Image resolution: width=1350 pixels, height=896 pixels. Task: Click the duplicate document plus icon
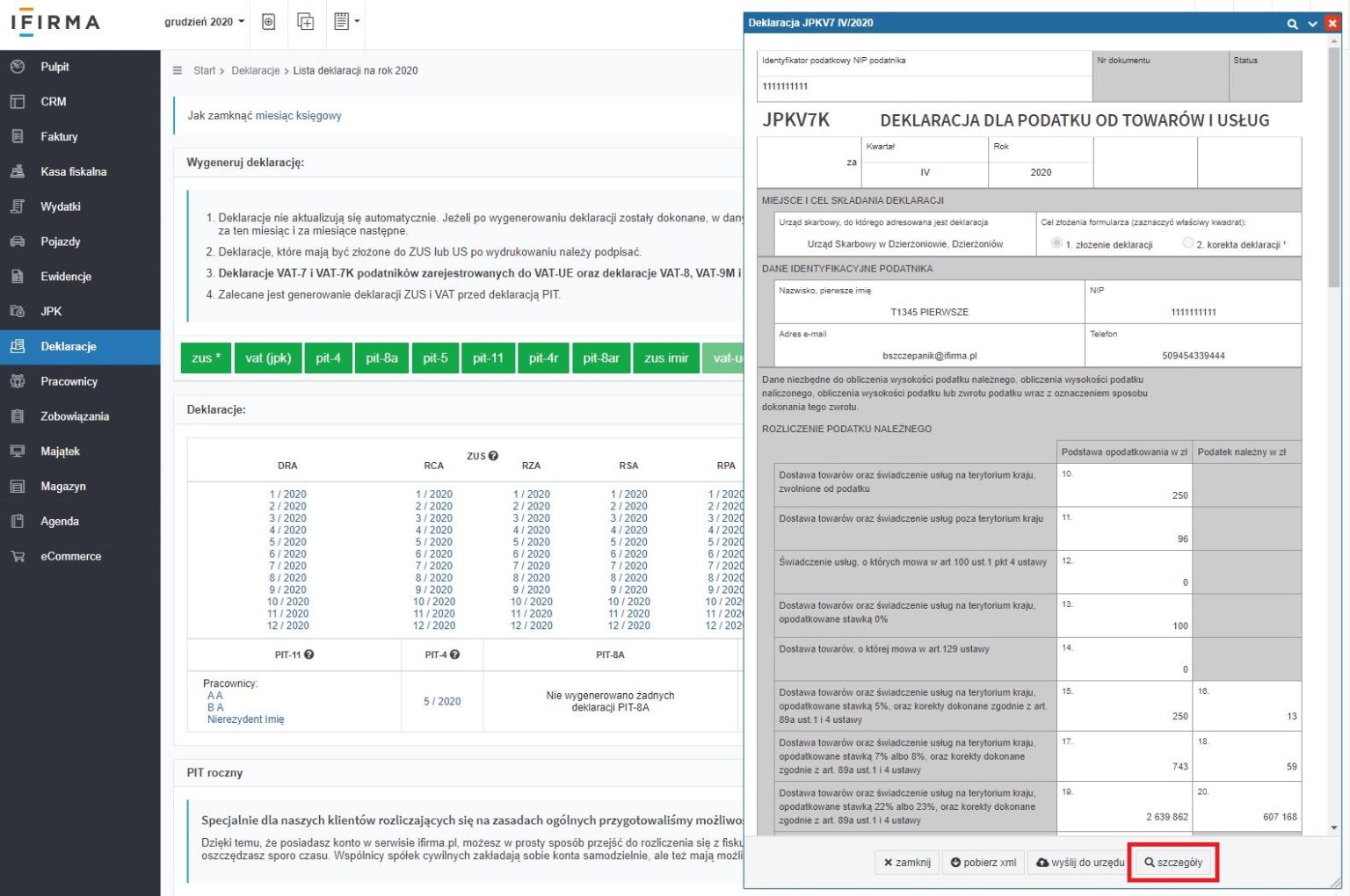(306, 22)
